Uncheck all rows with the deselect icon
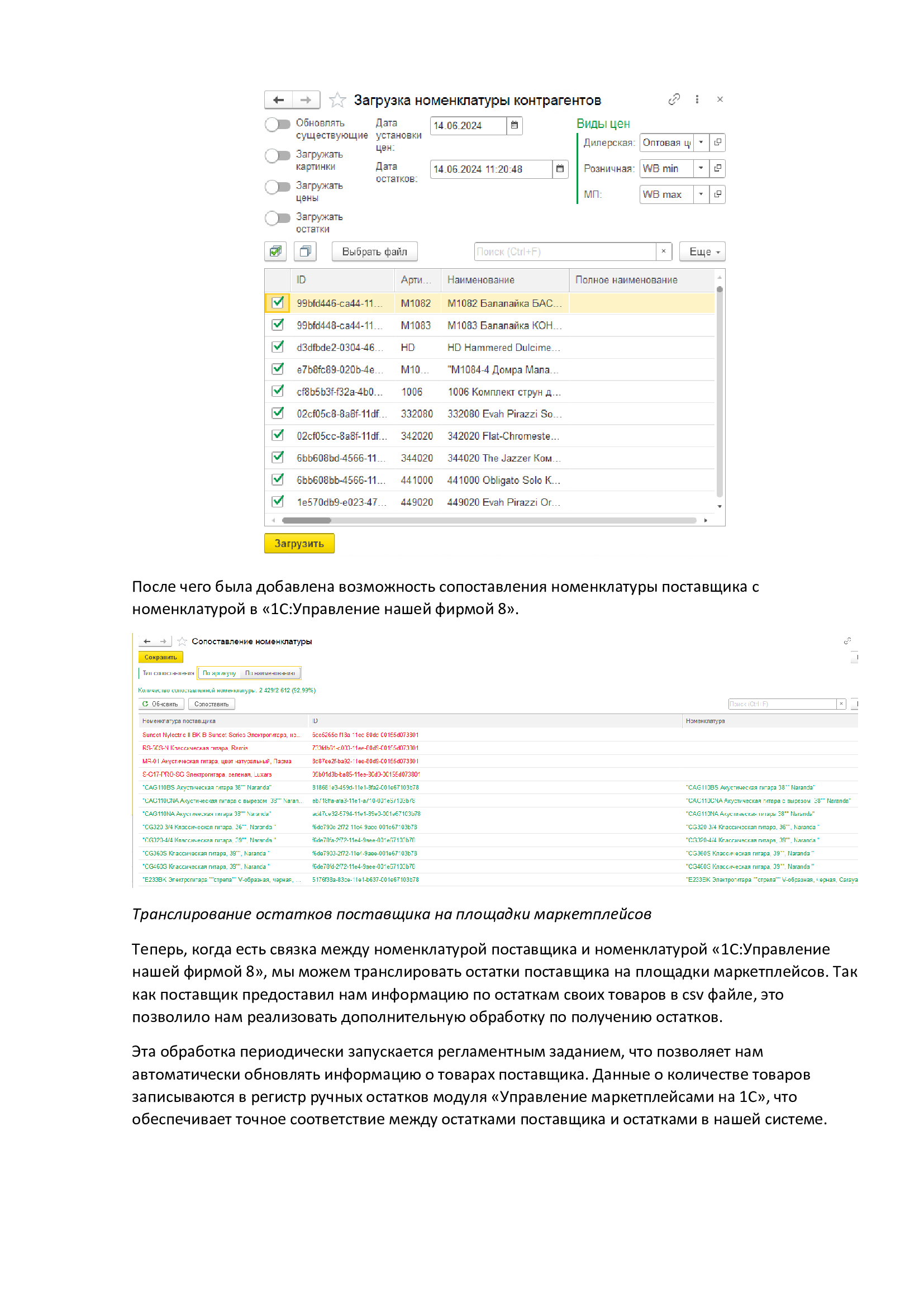 (x=305, y=251)
